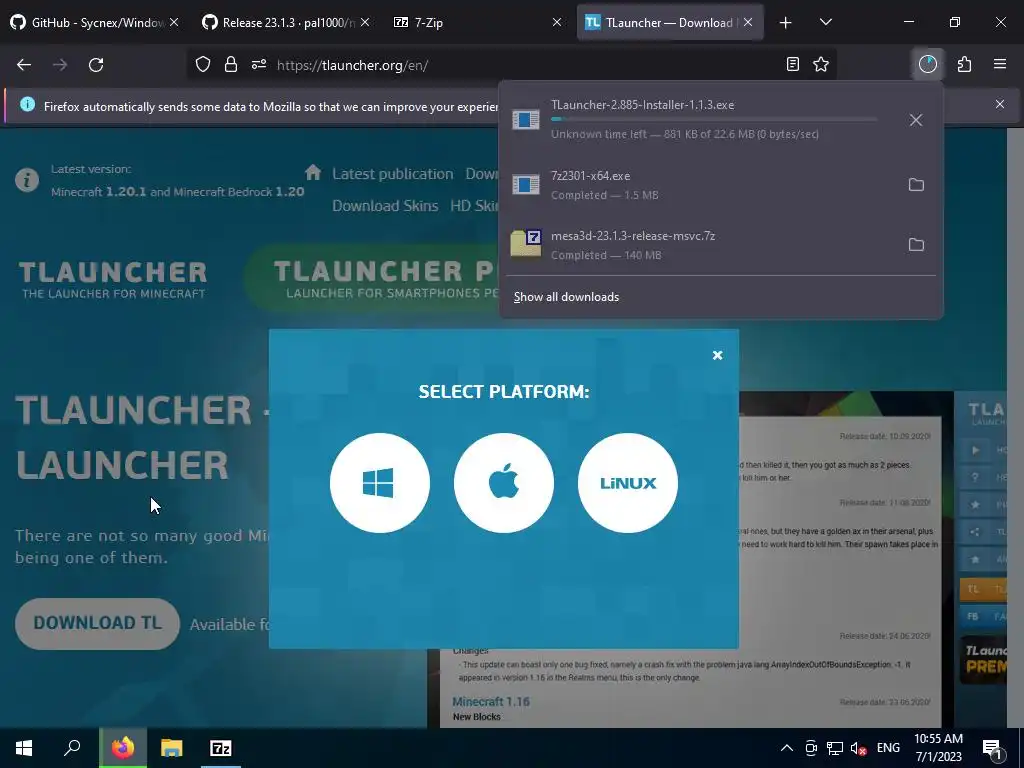Open folder containing 7z2301-x64.exe
Screen dimensions: 1024x768
point(916,185)
